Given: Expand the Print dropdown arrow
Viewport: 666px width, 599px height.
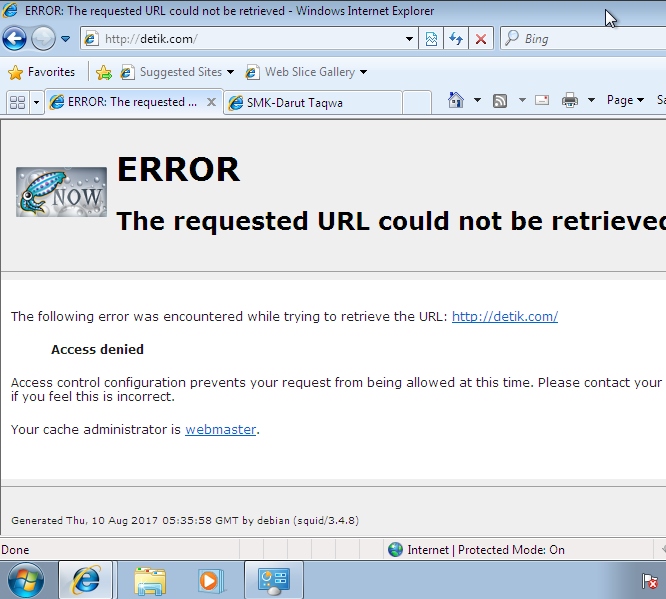Looking at the screenshot, I should click(591, 100).
